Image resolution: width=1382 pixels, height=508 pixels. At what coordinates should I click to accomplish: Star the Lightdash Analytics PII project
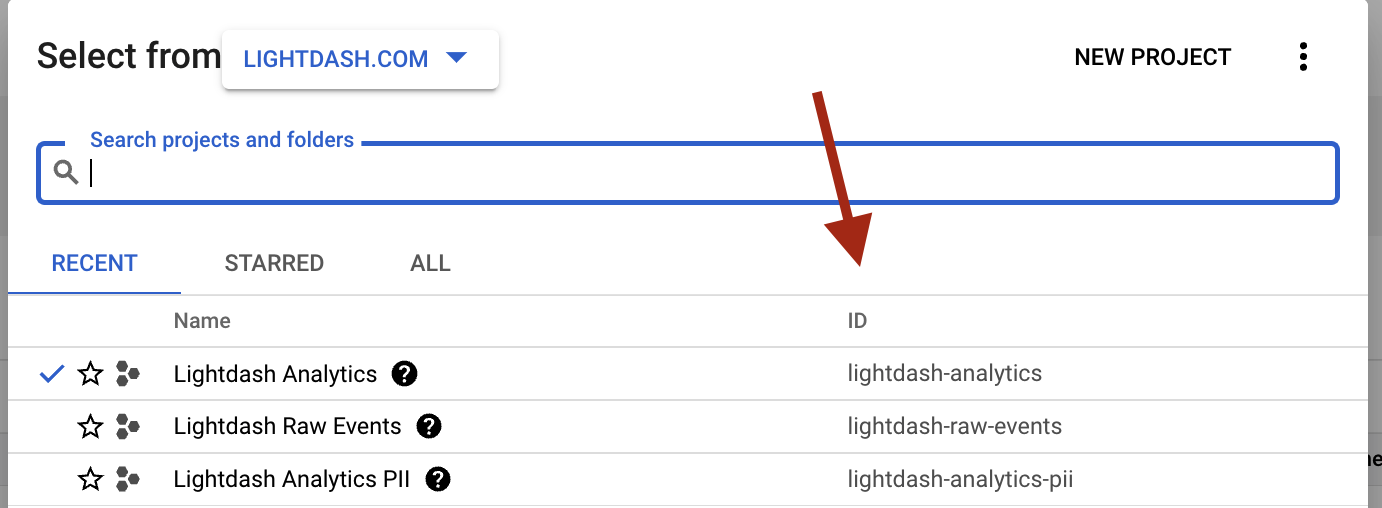[91, 480]
